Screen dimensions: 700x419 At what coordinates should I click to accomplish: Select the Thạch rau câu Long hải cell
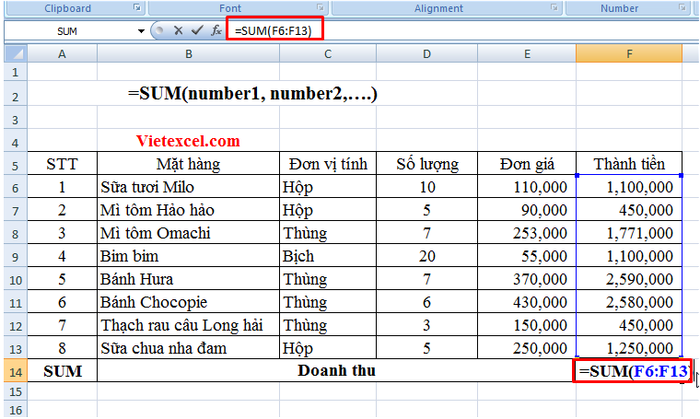[188, 325]
